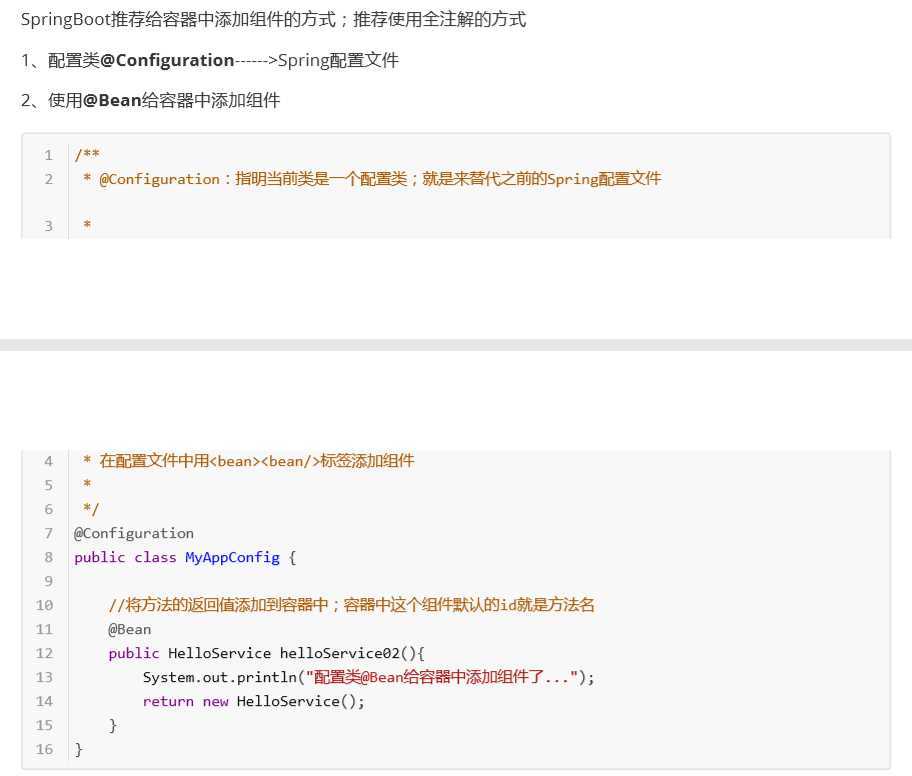912x776 pixels.
Task: Click the line '1、配置类@Configuration------>Spring配置文件'
Action: point(210,60)
